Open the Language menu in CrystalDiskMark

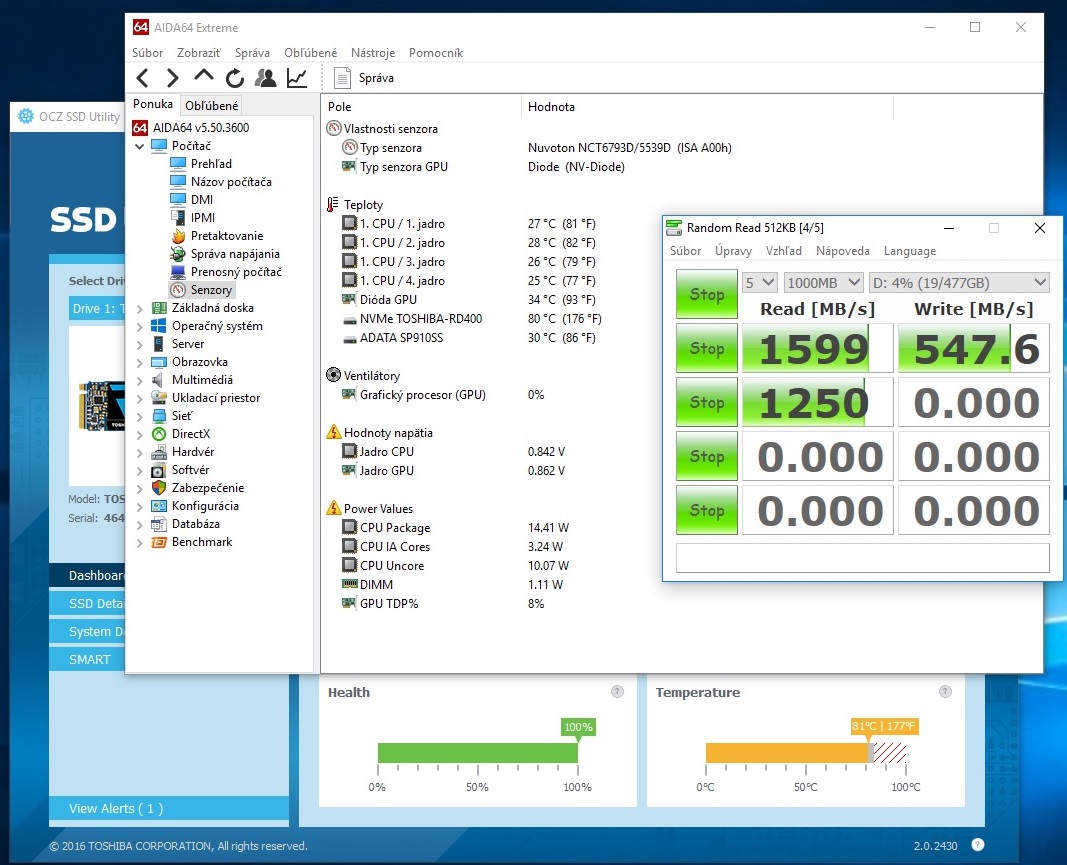[910, 251]
